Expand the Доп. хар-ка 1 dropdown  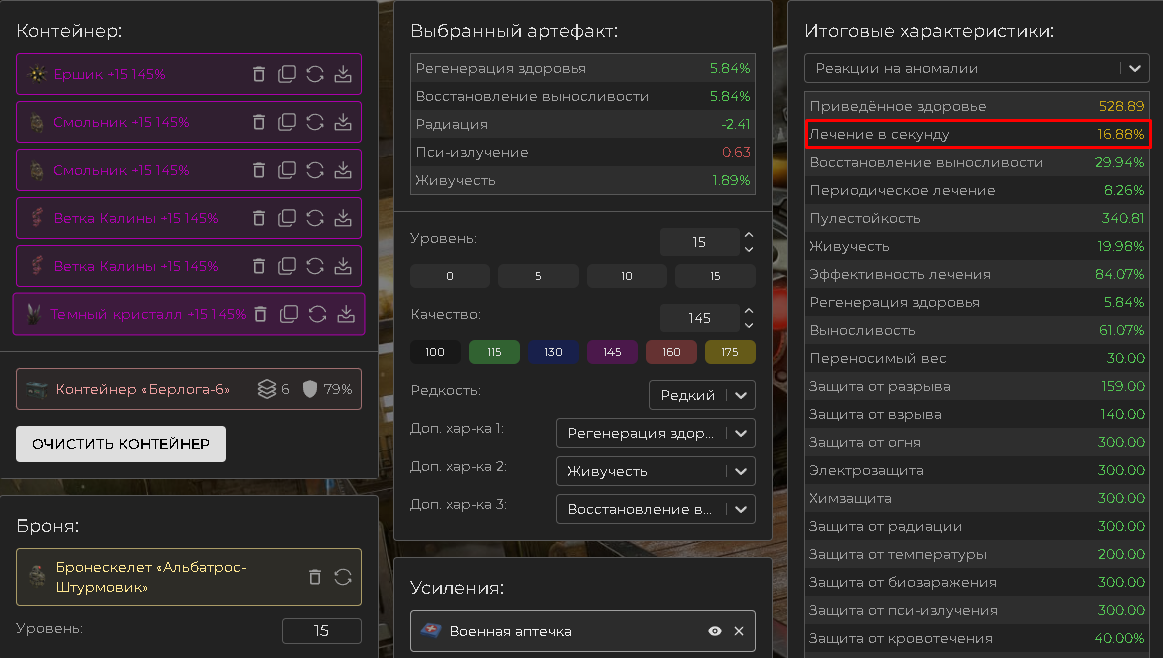point(655,433)
